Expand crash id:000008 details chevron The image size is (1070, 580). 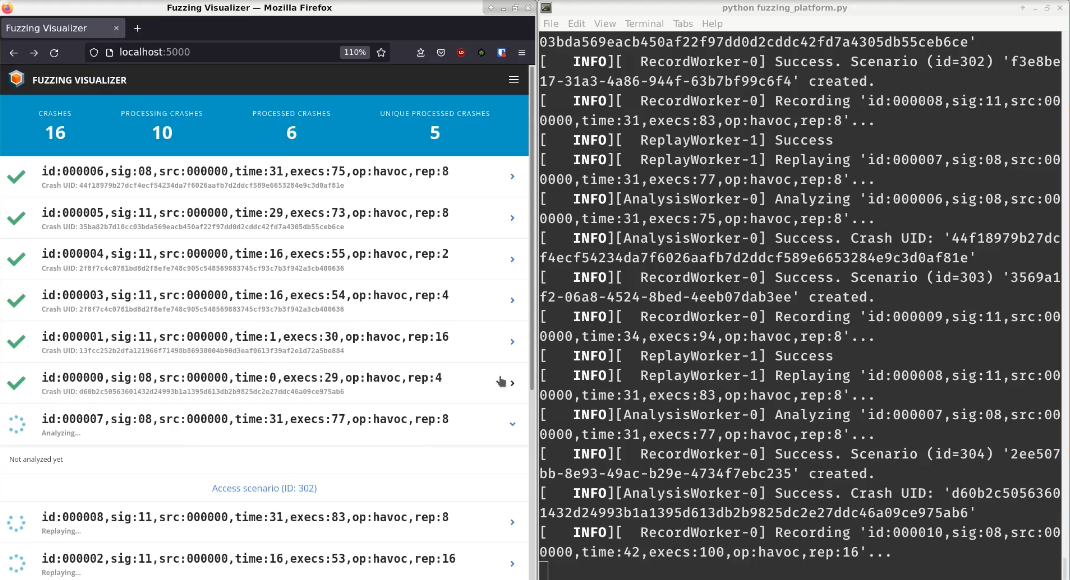[512, 523]
